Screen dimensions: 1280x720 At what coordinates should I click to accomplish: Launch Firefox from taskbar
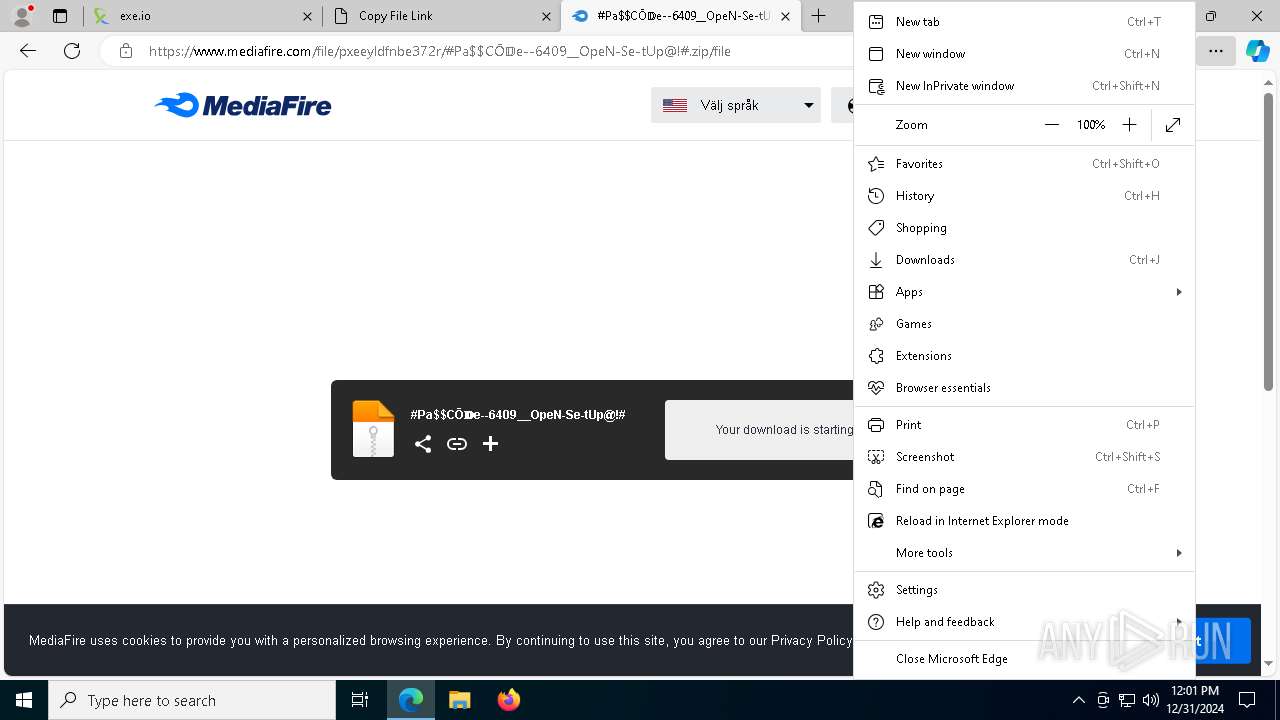[508, 700]
